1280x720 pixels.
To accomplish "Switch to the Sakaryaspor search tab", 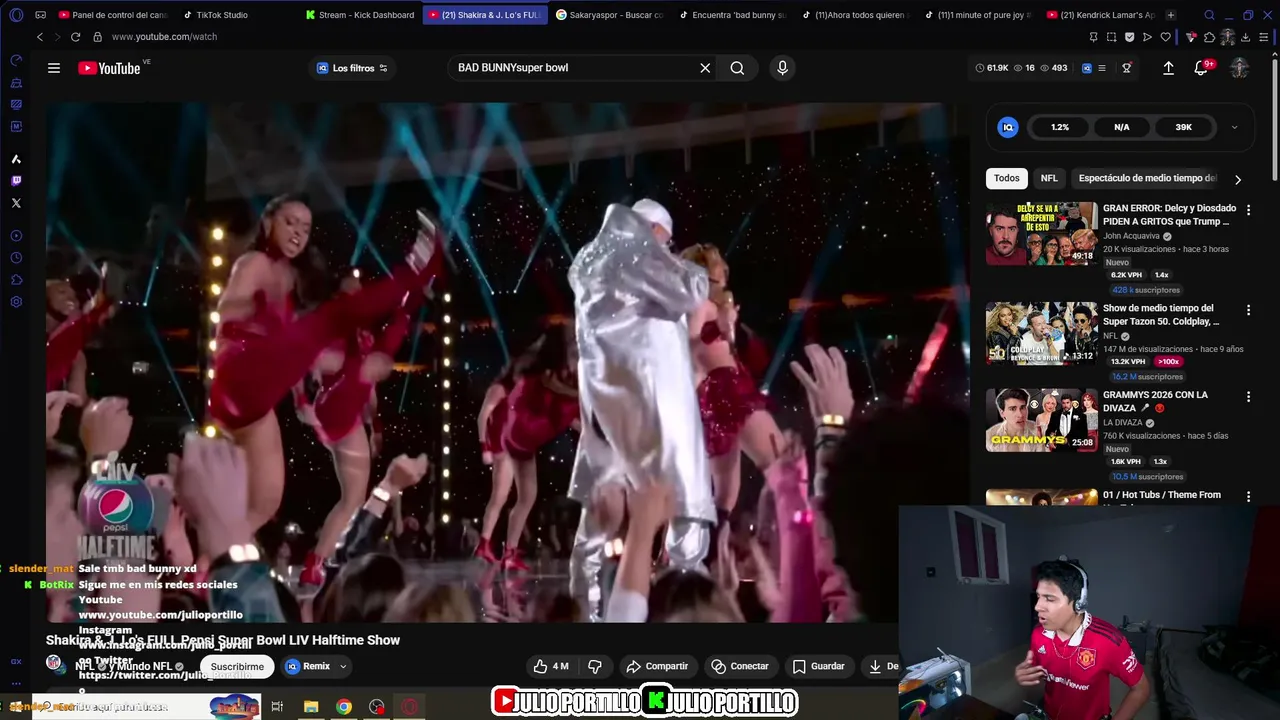I will pyautogui.click(x=609, y=15).
